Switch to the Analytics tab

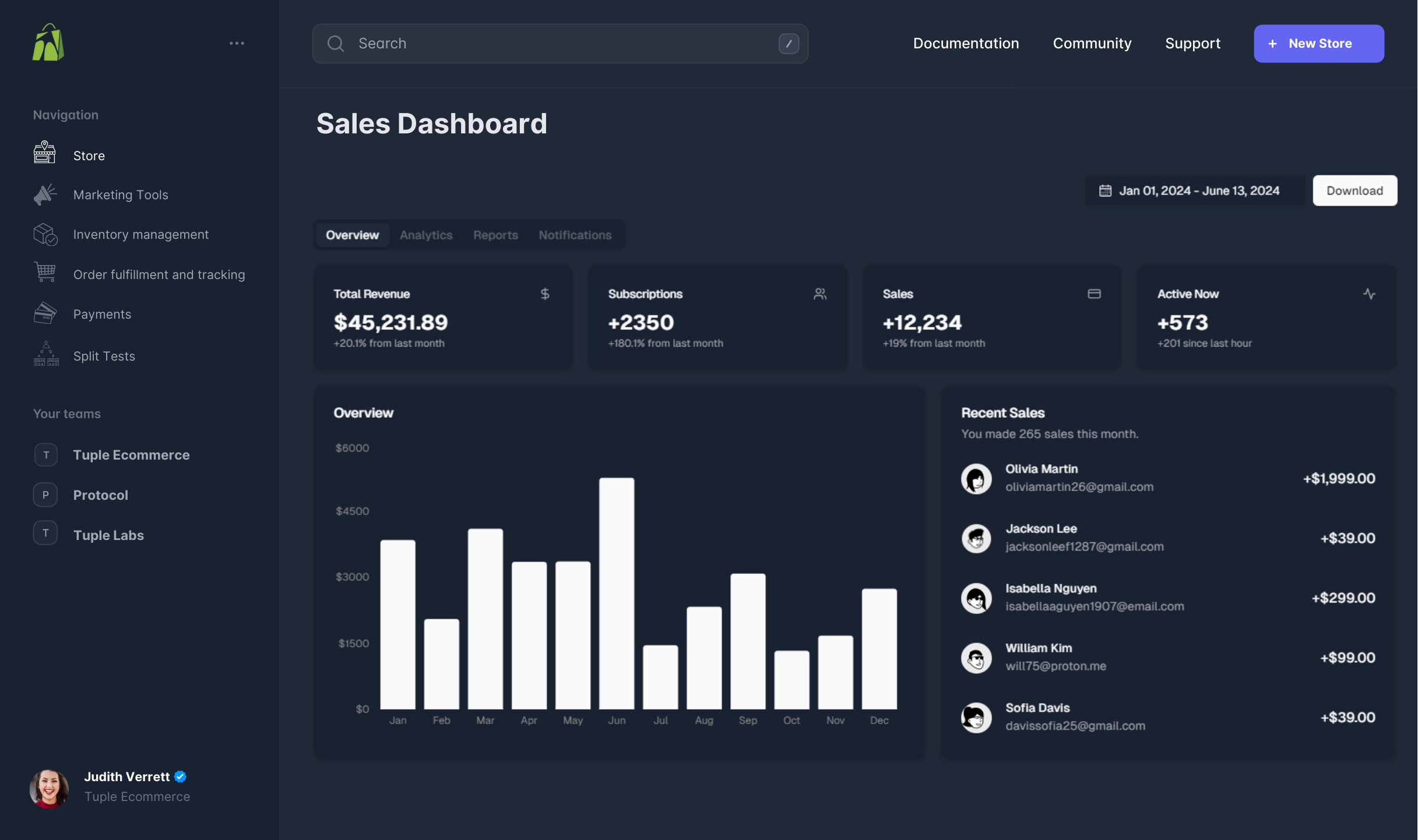426,235
